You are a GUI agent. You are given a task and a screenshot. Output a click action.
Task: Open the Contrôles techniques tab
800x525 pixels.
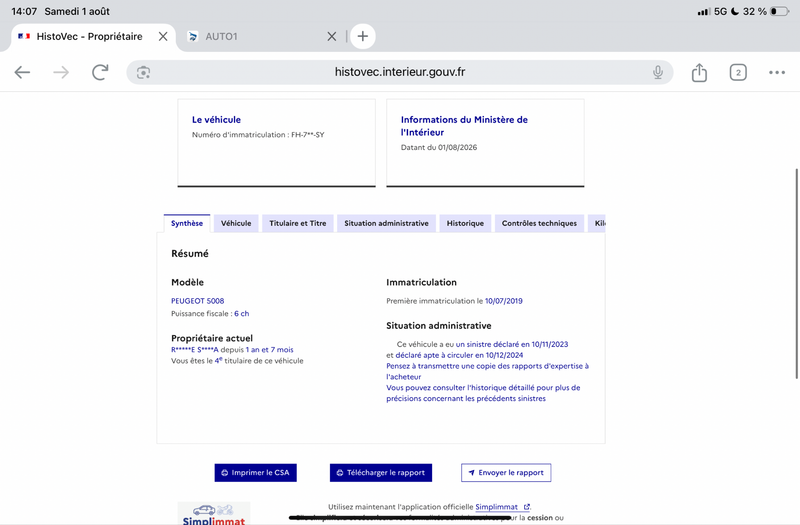coord(539,223)
